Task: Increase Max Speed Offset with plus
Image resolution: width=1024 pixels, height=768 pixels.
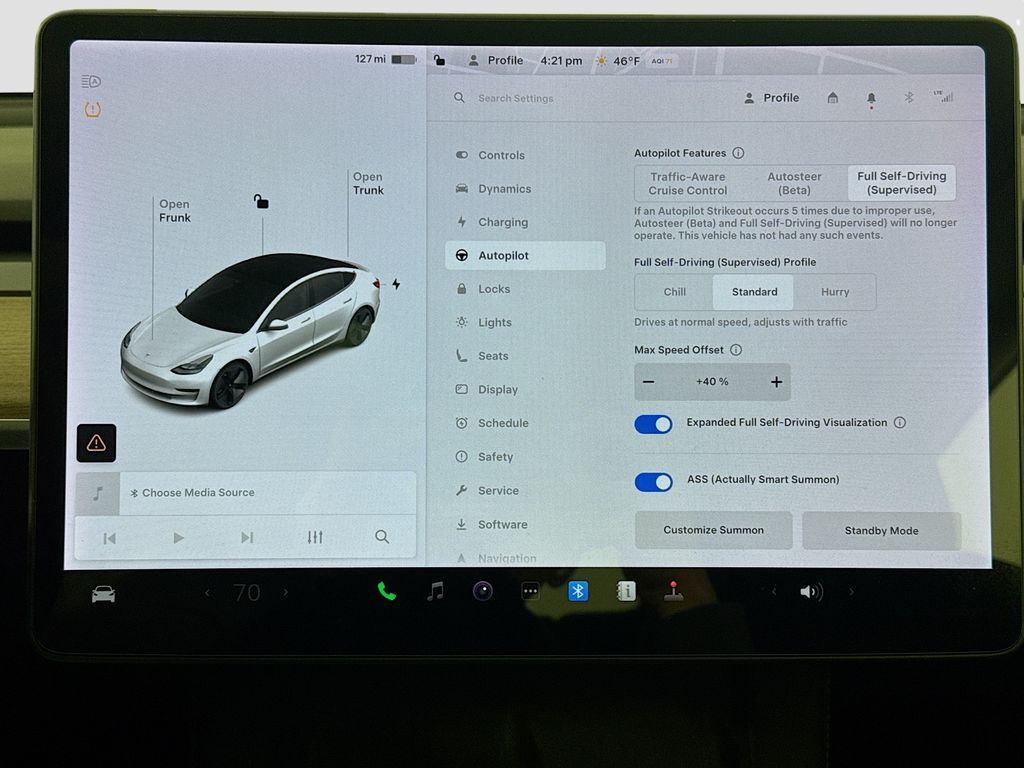Action: [x=776, y=382]
